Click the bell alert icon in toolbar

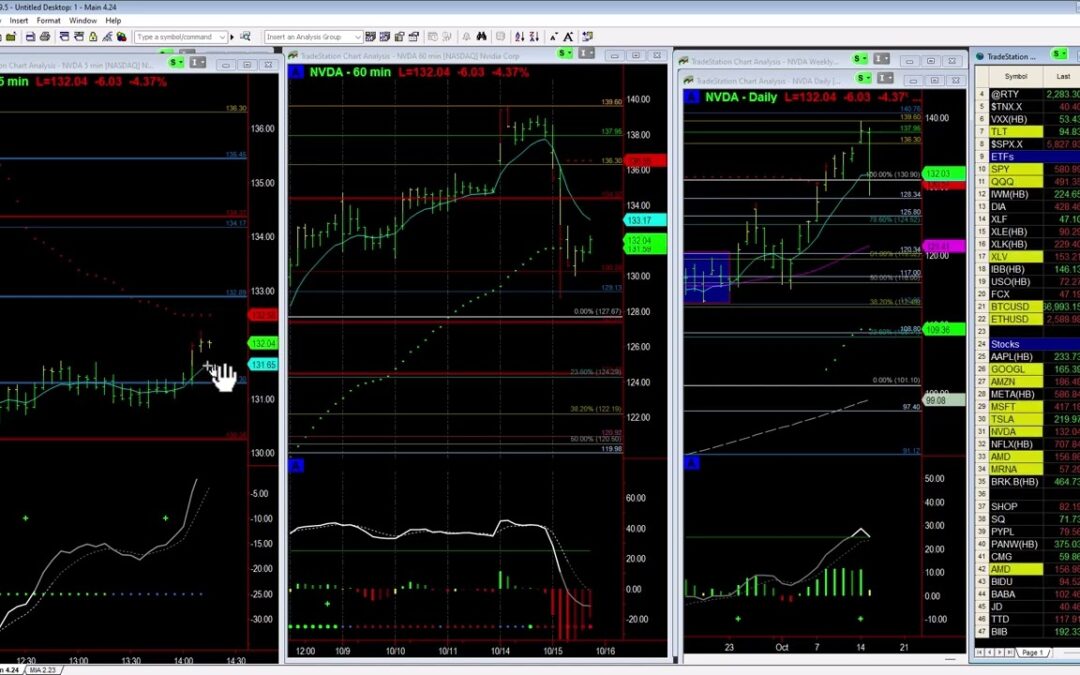click(x=466, y=37)
